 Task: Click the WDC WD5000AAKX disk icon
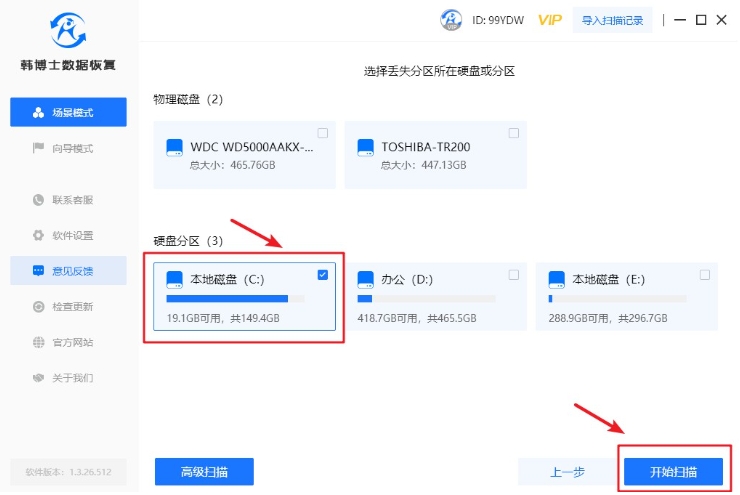click(x=175, y=147)
